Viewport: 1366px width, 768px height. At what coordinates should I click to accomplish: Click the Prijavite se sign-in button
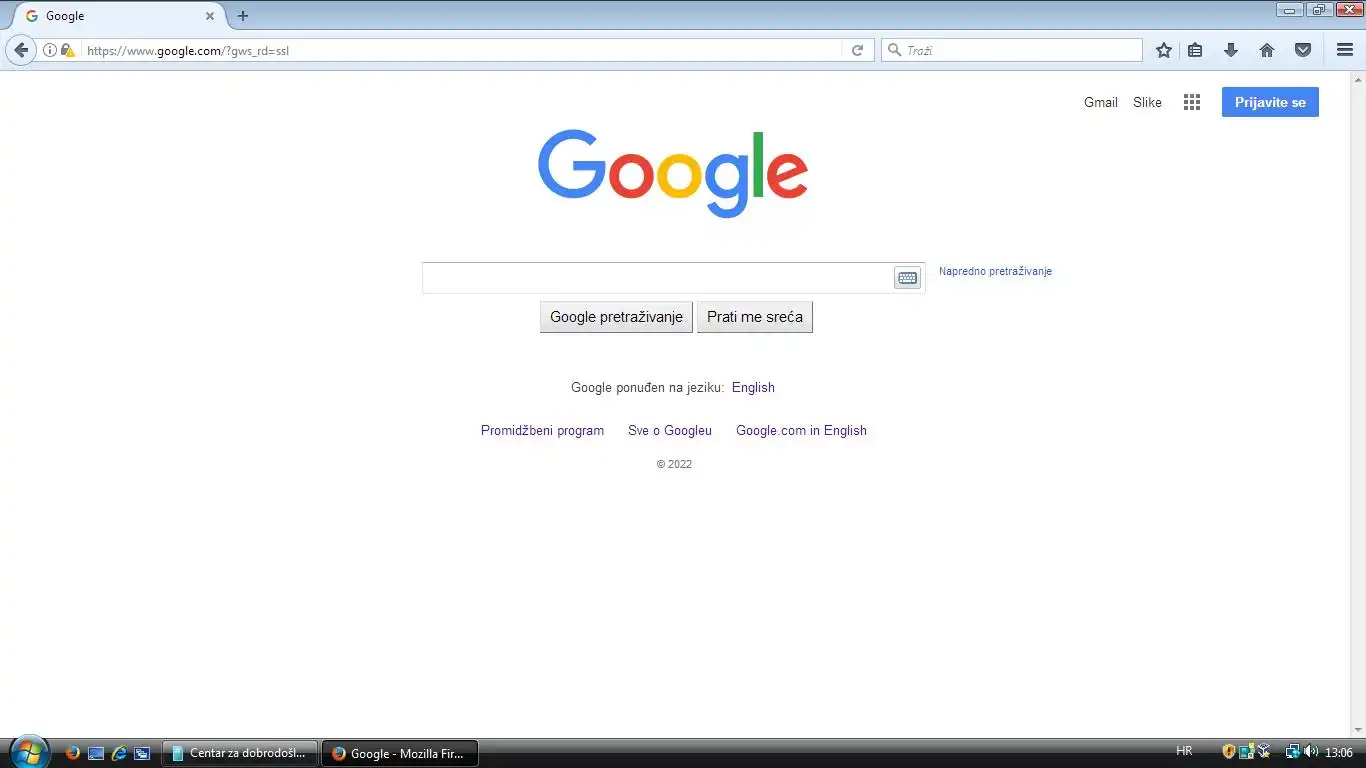click(1270, 102)
